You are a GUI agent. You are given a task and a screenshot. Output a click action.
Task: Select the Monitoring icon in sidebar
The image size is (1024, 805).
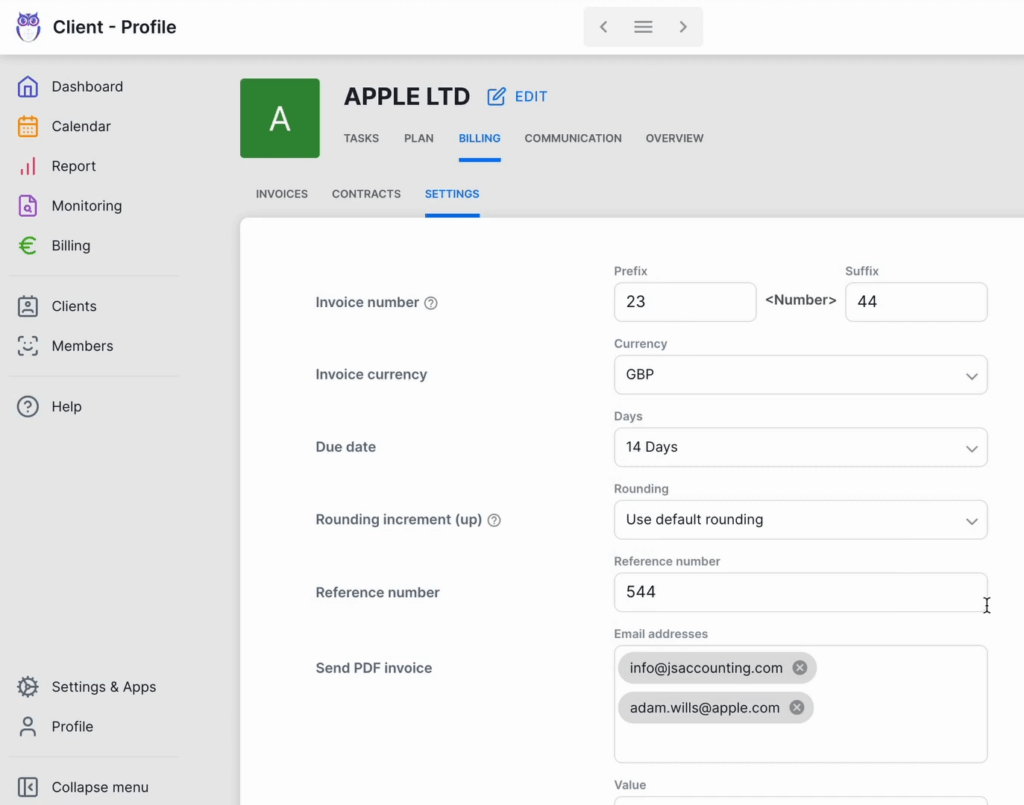(x=28, y=206)
